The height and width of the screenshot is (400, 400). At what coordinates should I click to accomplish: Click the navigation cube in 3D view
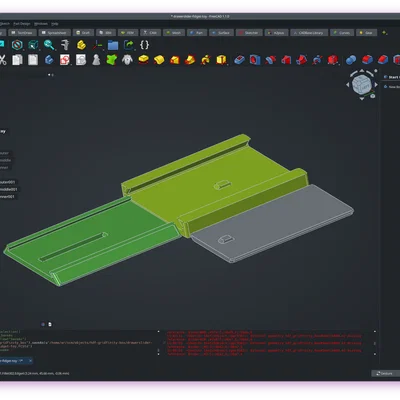pyautogui.click(x=362, y=84)
